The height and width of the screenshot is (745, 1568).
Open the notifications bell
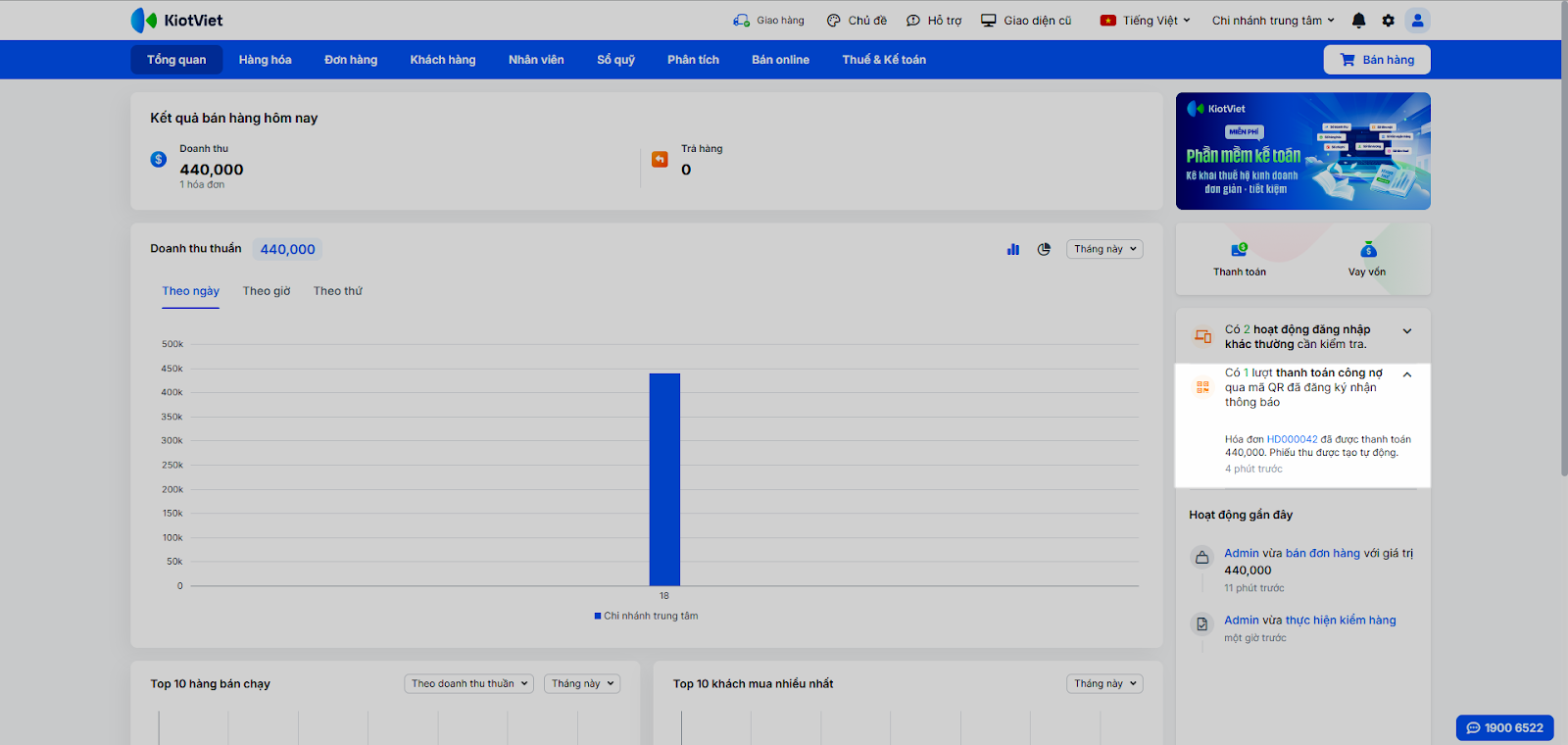pyautogui.click(x=1359, y=21)
